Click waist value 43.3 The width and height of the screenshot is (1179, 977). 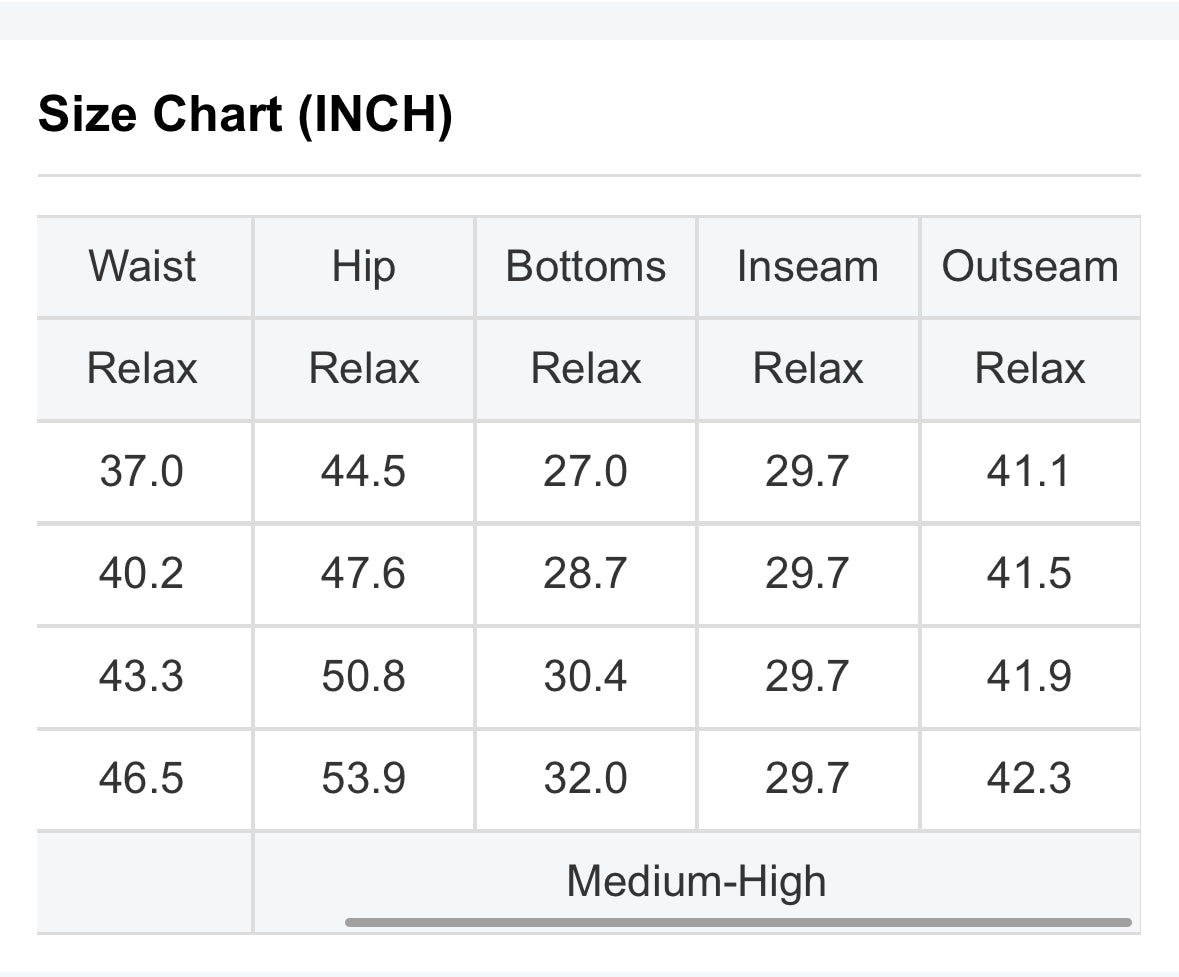[x=142, y=675]
